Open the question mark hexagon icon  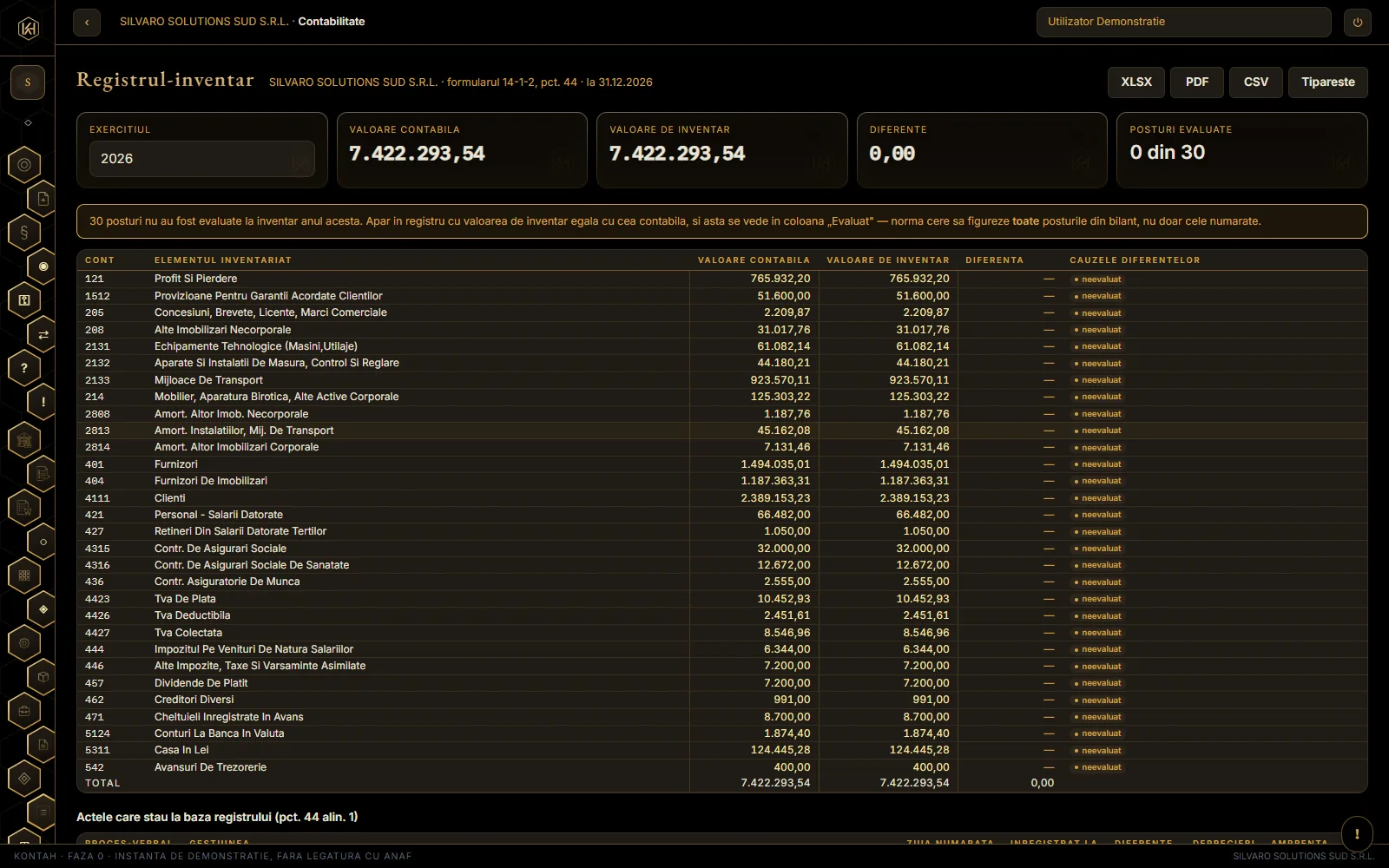[x=24, y=368]
